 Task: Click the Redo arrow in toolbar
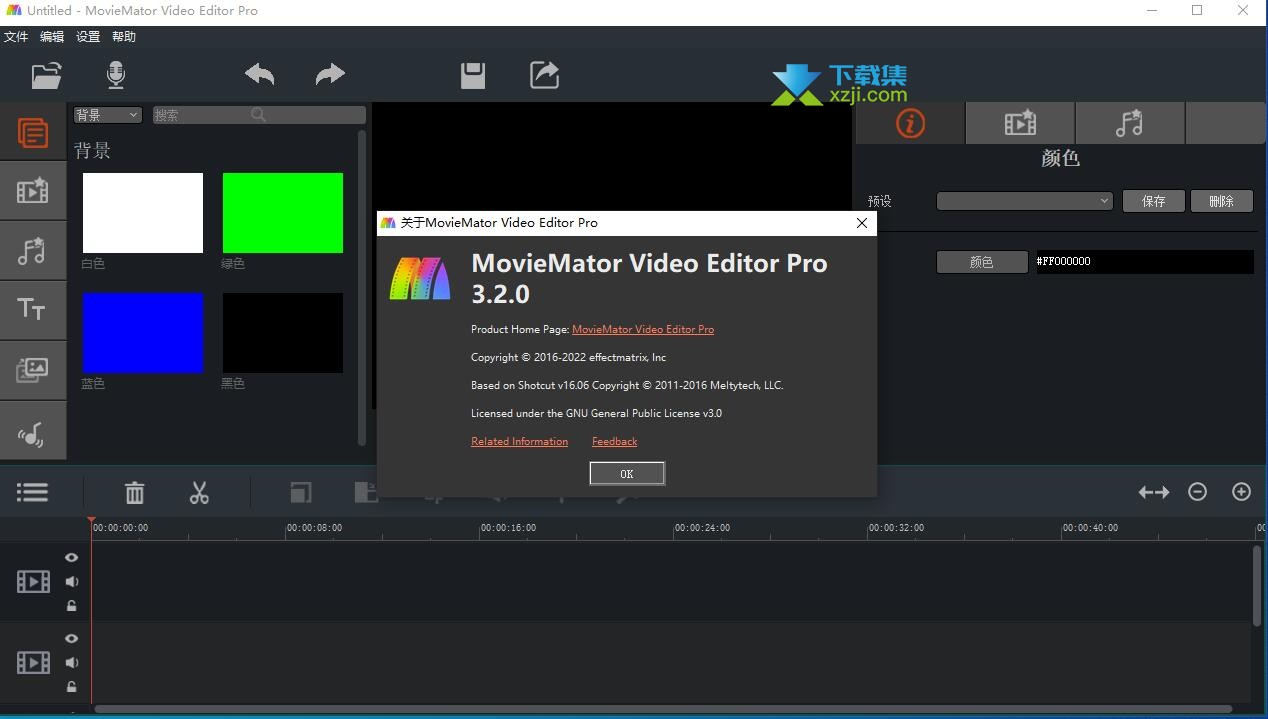point(330,74)
